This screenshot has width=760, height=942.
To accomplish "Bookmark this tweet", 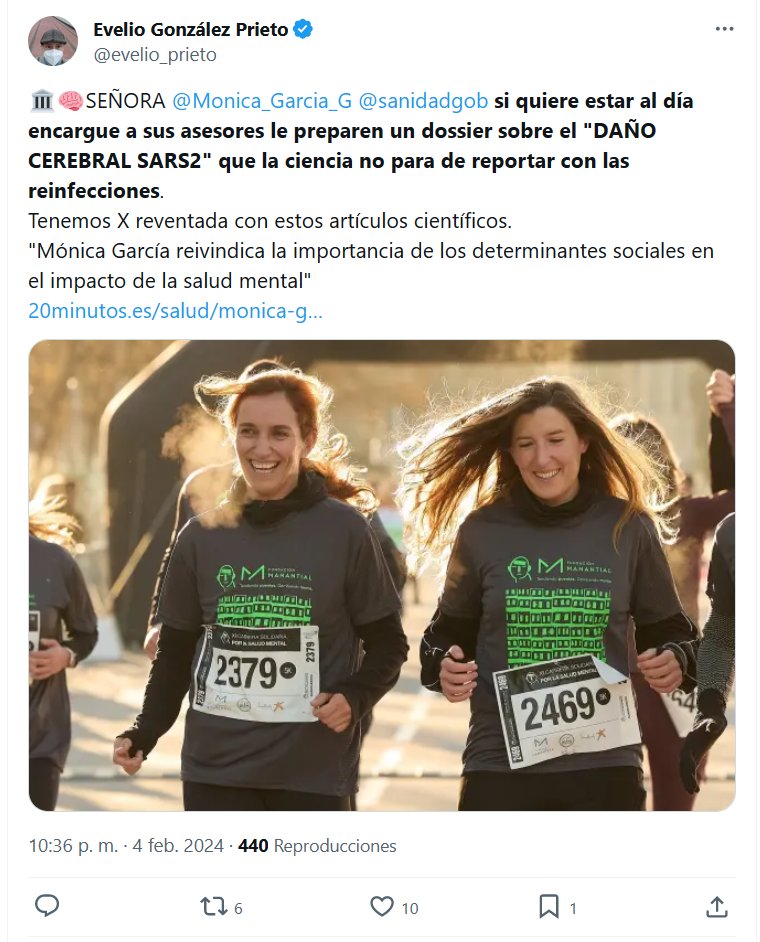I will tap(549, 907).
